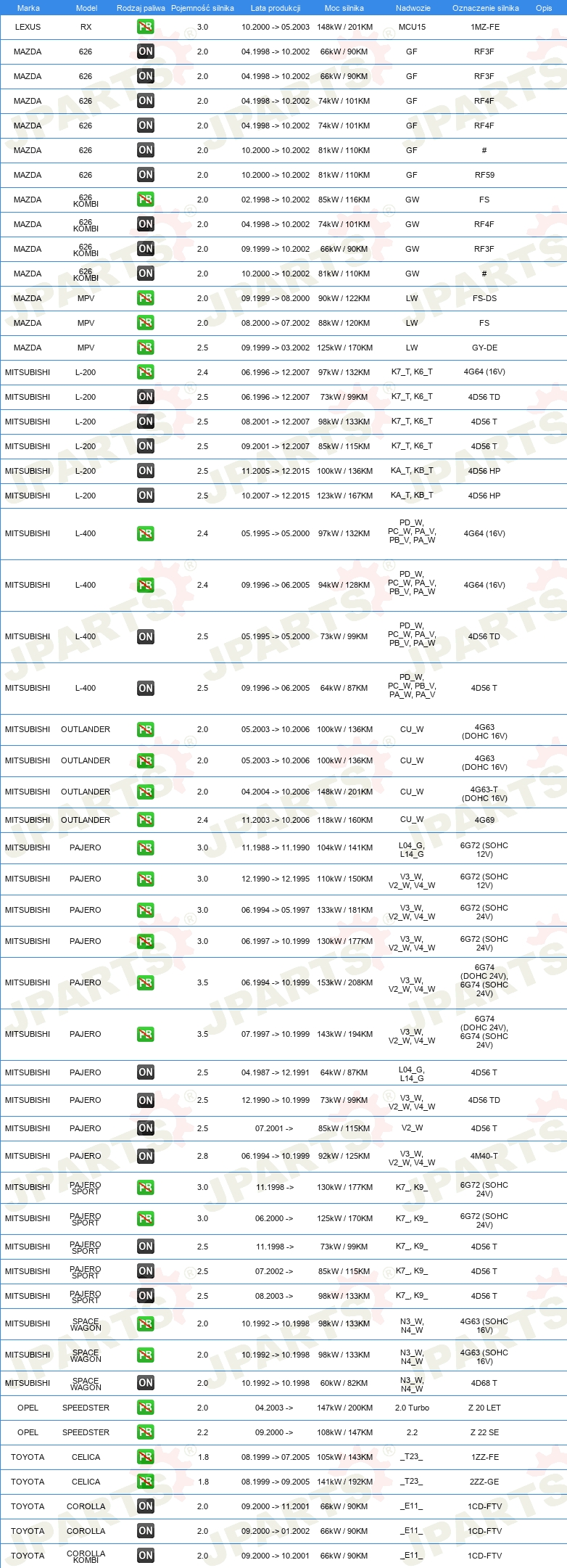Click the PB icon in the MAZDA MPV GY-DE row
The height and width of the screenshot is (1568, 567).
click(146, 348)
